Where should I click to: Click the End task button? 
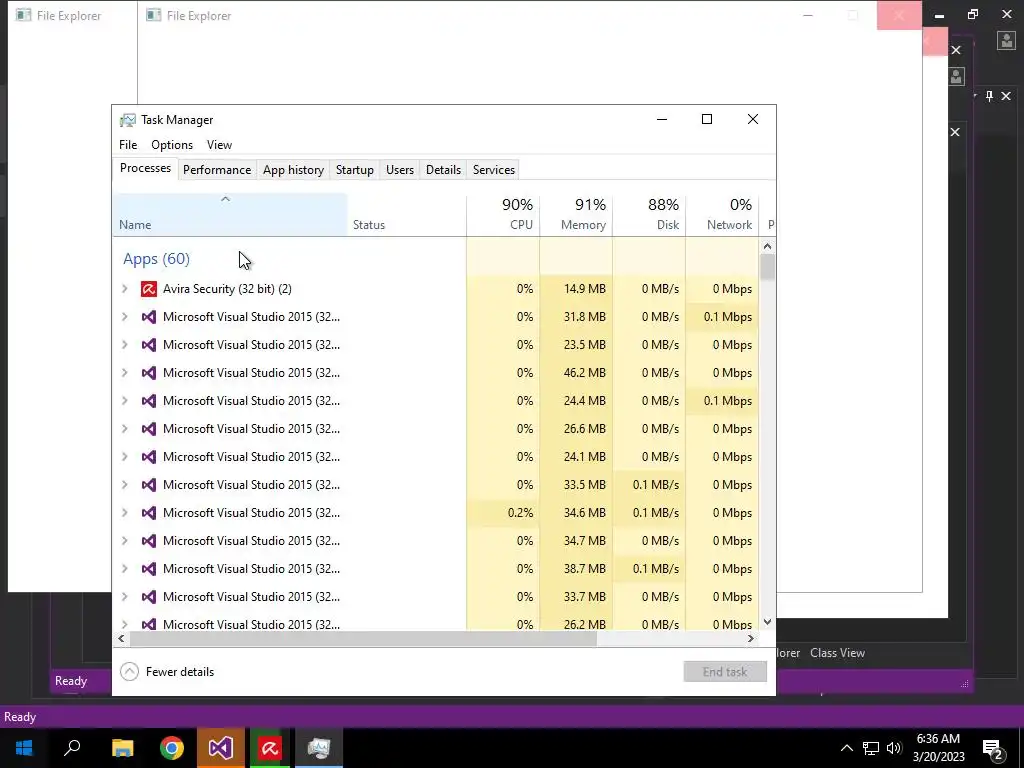point(725,671)
